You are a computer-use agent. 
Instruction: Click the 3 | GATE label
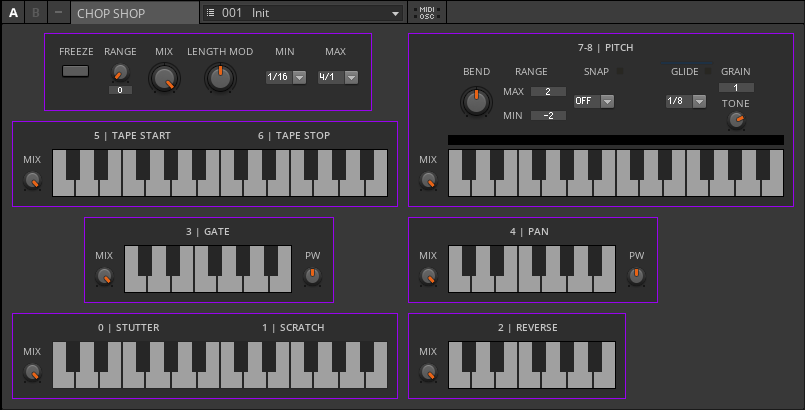click(x=208, y=232)
